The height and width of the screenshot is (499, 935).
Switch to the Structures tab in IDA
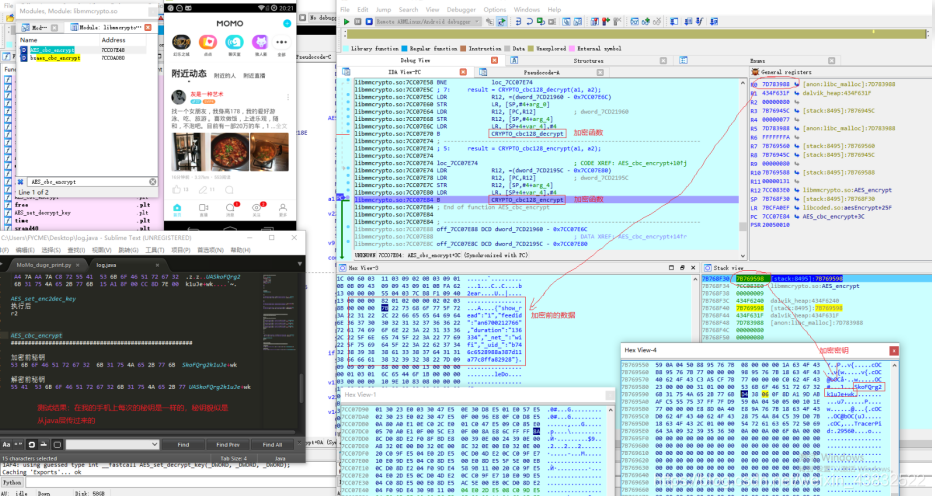(588, 61)
